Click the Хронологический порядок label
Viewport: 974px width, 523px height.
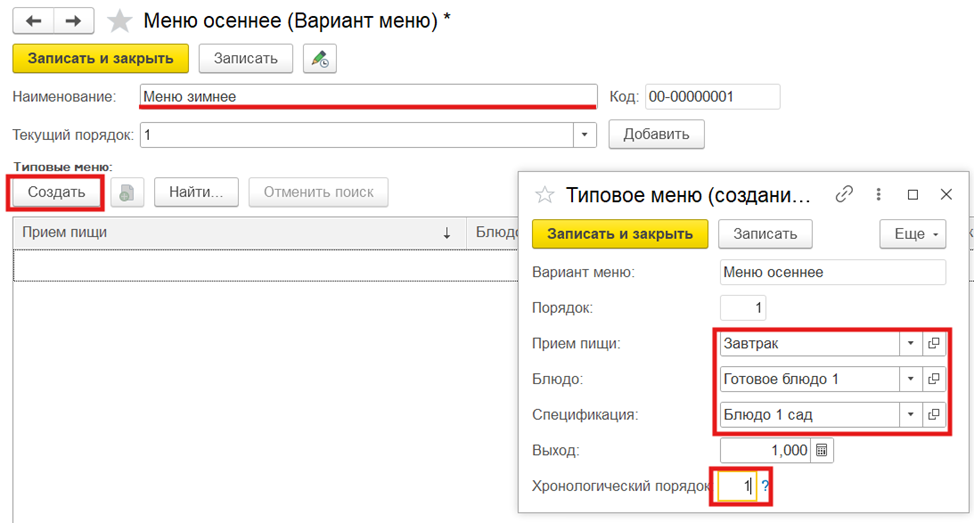[621, 486]
